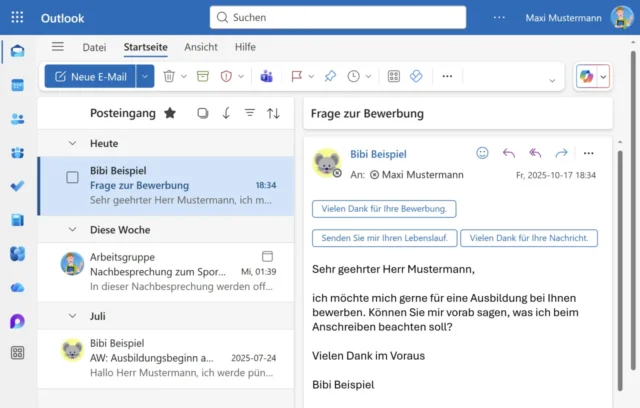The height and width of the screenshot is (408, 640).
Task: Toggle the Posteingang favorite star
Action: (x=170, y=113)
